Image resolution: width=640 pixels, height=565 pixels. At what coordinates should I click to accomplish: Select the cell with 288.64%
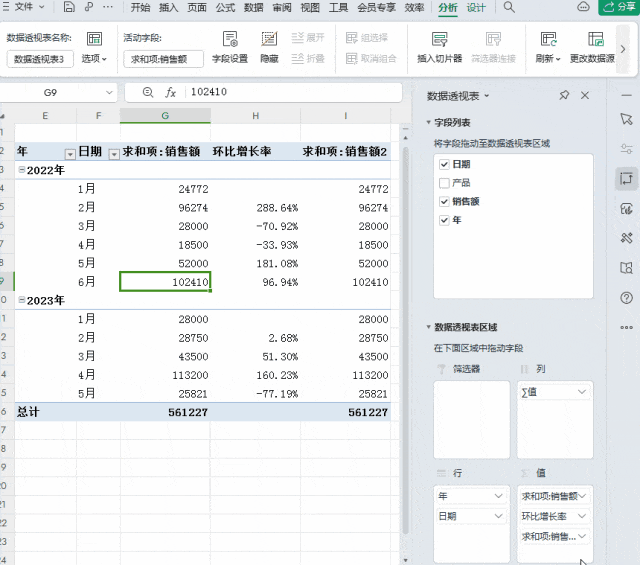(x=256, y=208)
